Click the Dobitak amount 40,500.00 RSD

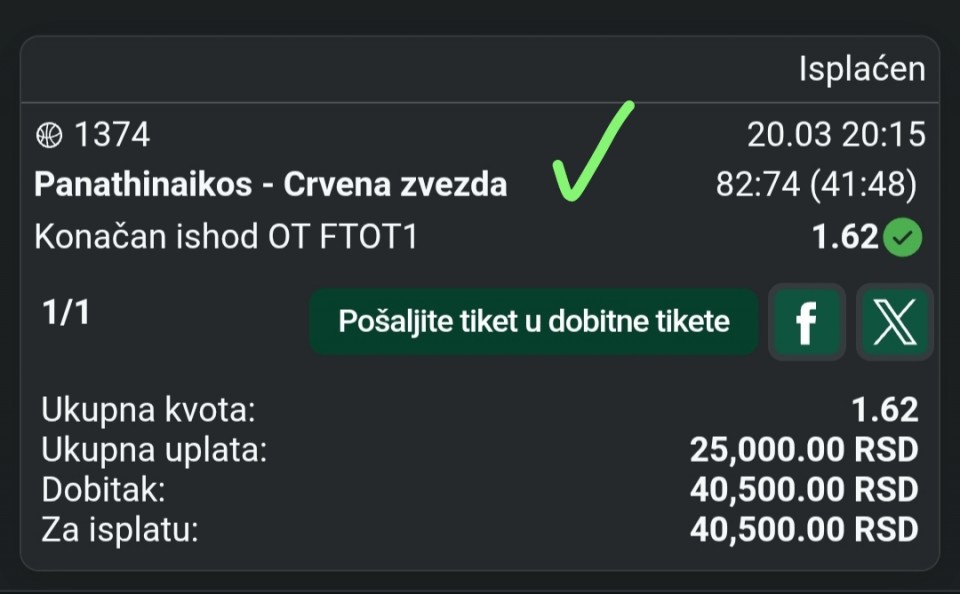pos(803,490)
